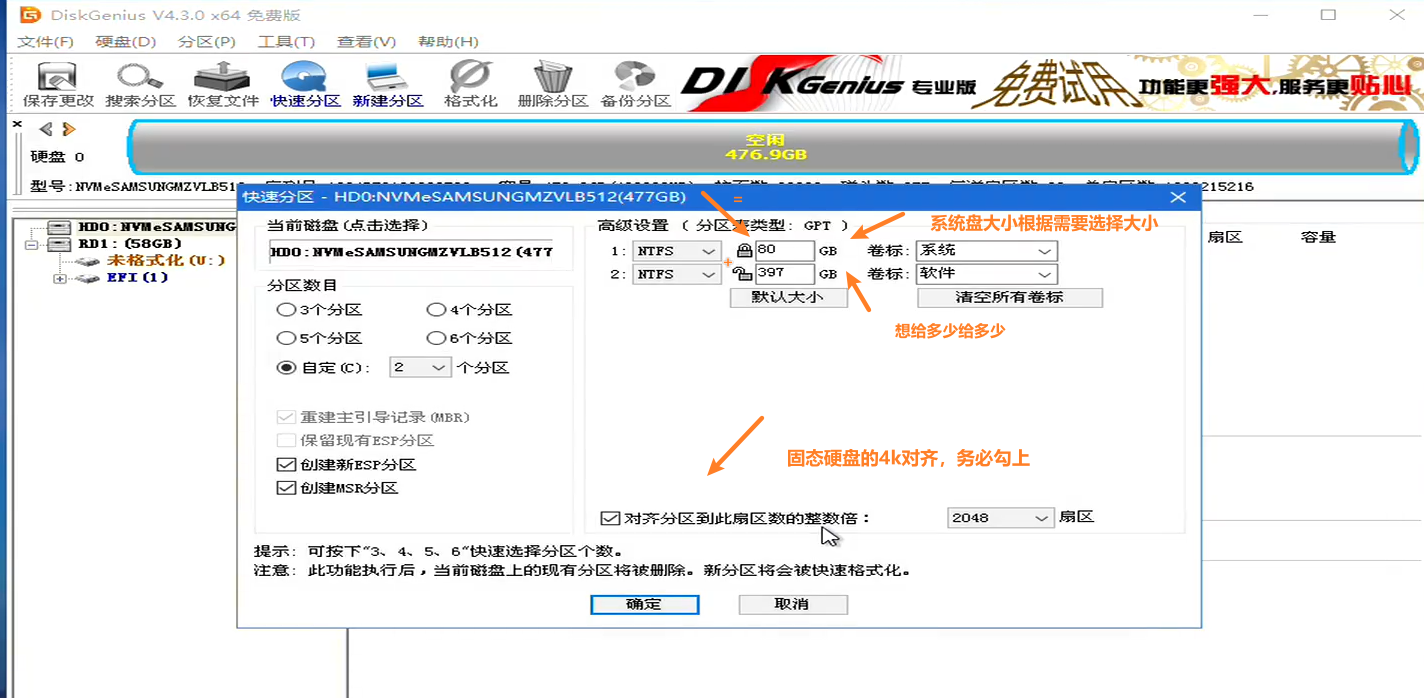Launch the 快速分区 quick partition tool
Viewport: 1424px width, 698px height.
305,84
